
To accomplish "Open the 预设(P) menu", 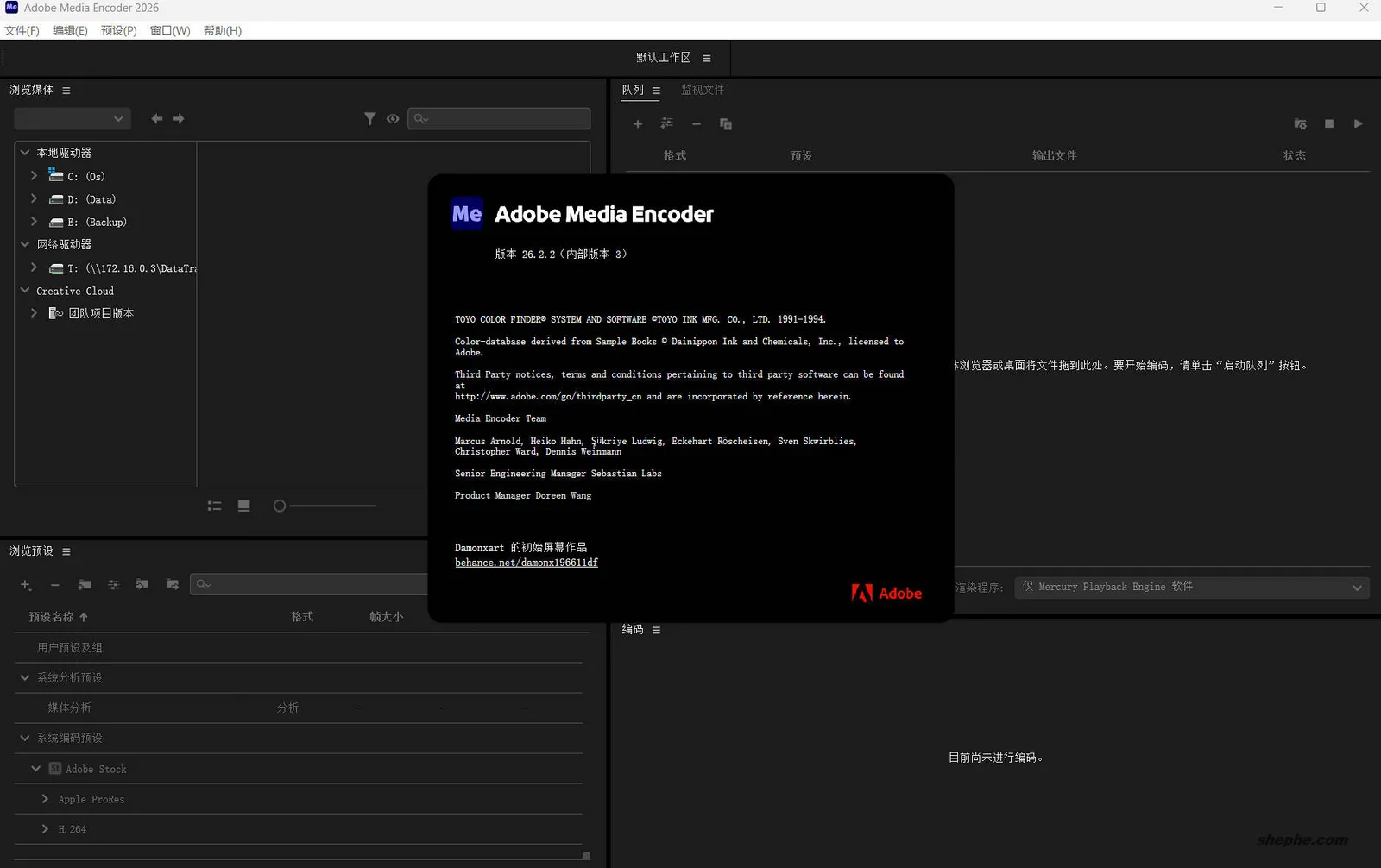I will (118, 30).
